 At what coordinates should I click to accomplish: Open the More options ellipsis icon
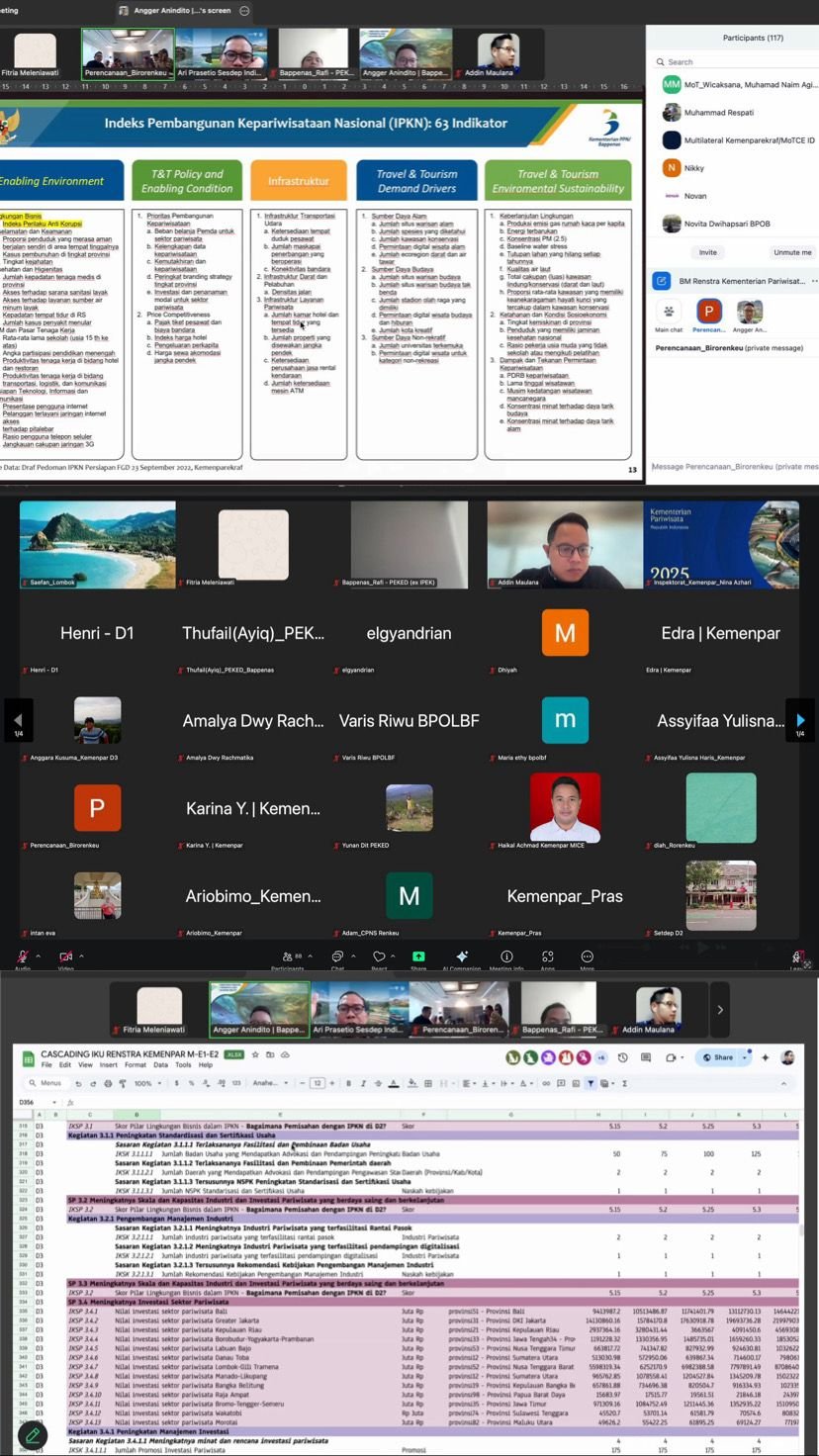587,957
